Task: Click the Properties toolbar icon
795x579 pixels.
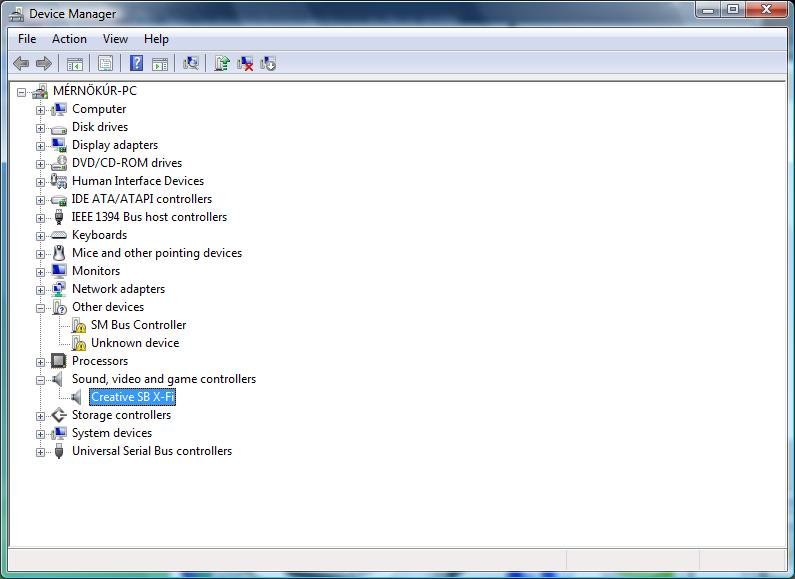Action: coord(105,63)
